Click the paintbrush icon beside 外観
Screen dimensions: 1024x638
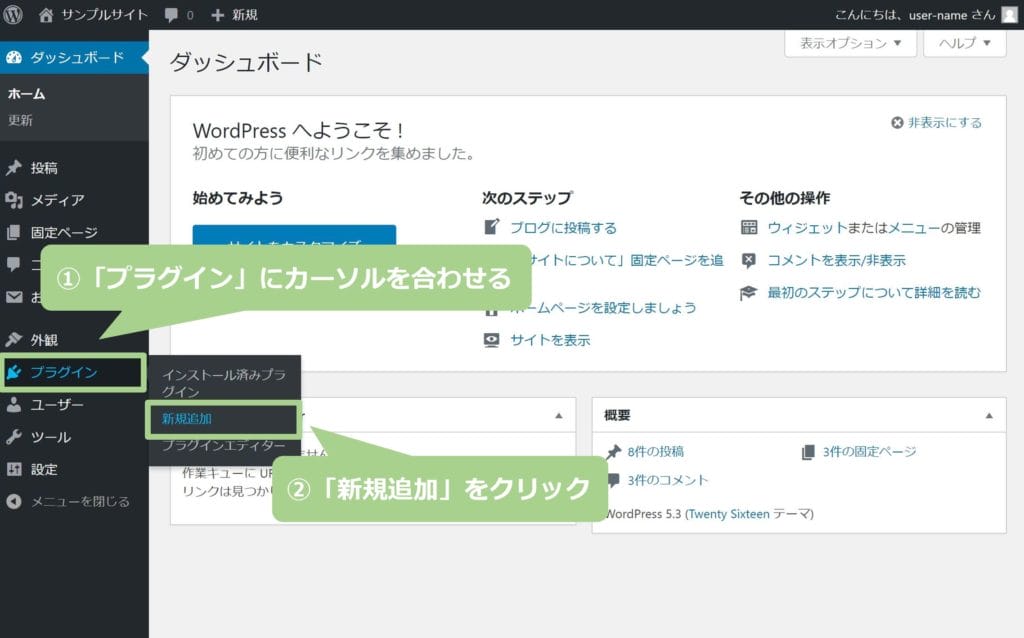[14, 340]
